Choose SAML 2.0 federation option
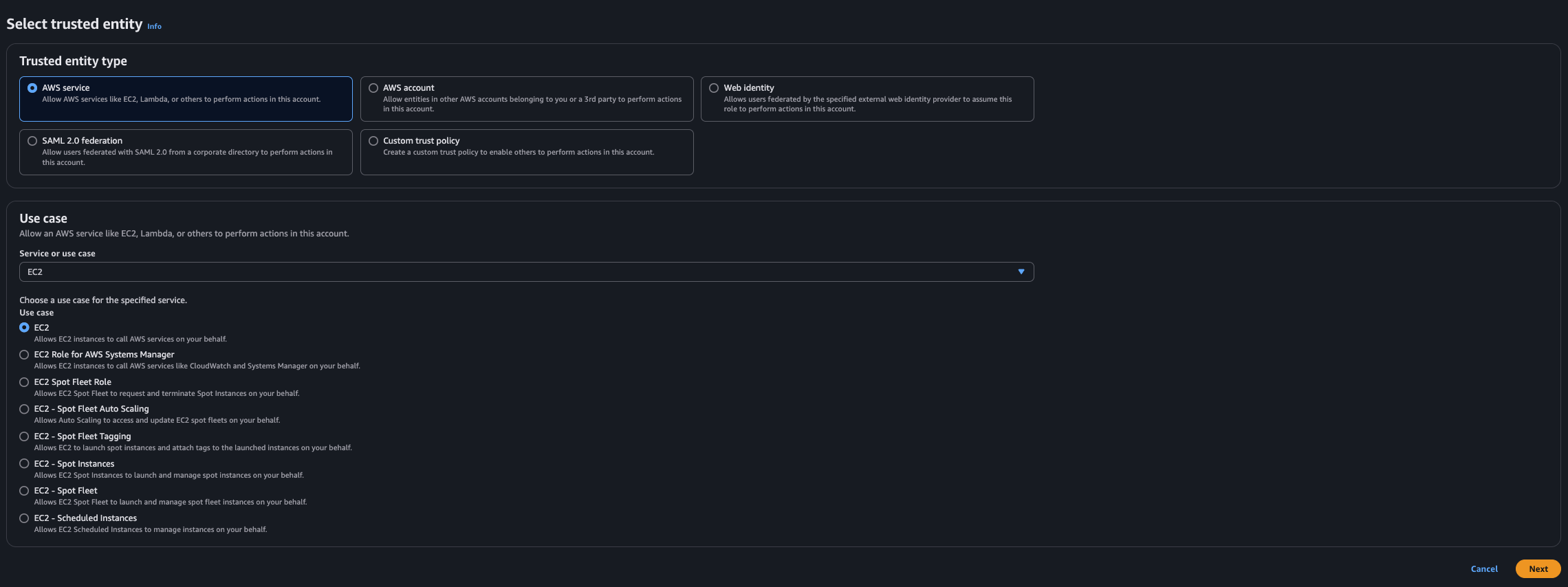 (x=32, y=141)
